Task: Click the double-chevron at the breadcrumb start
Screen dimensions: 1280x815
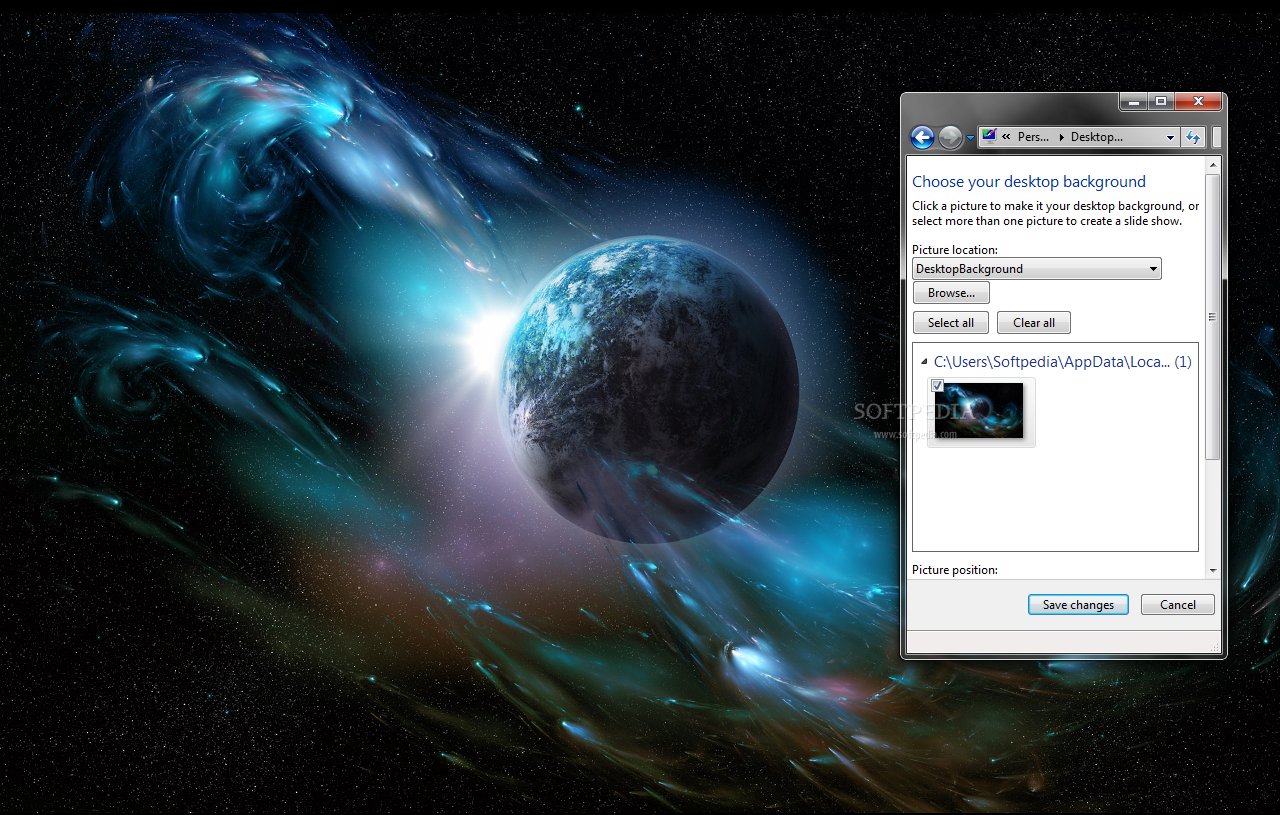Action: (1006, 137)
